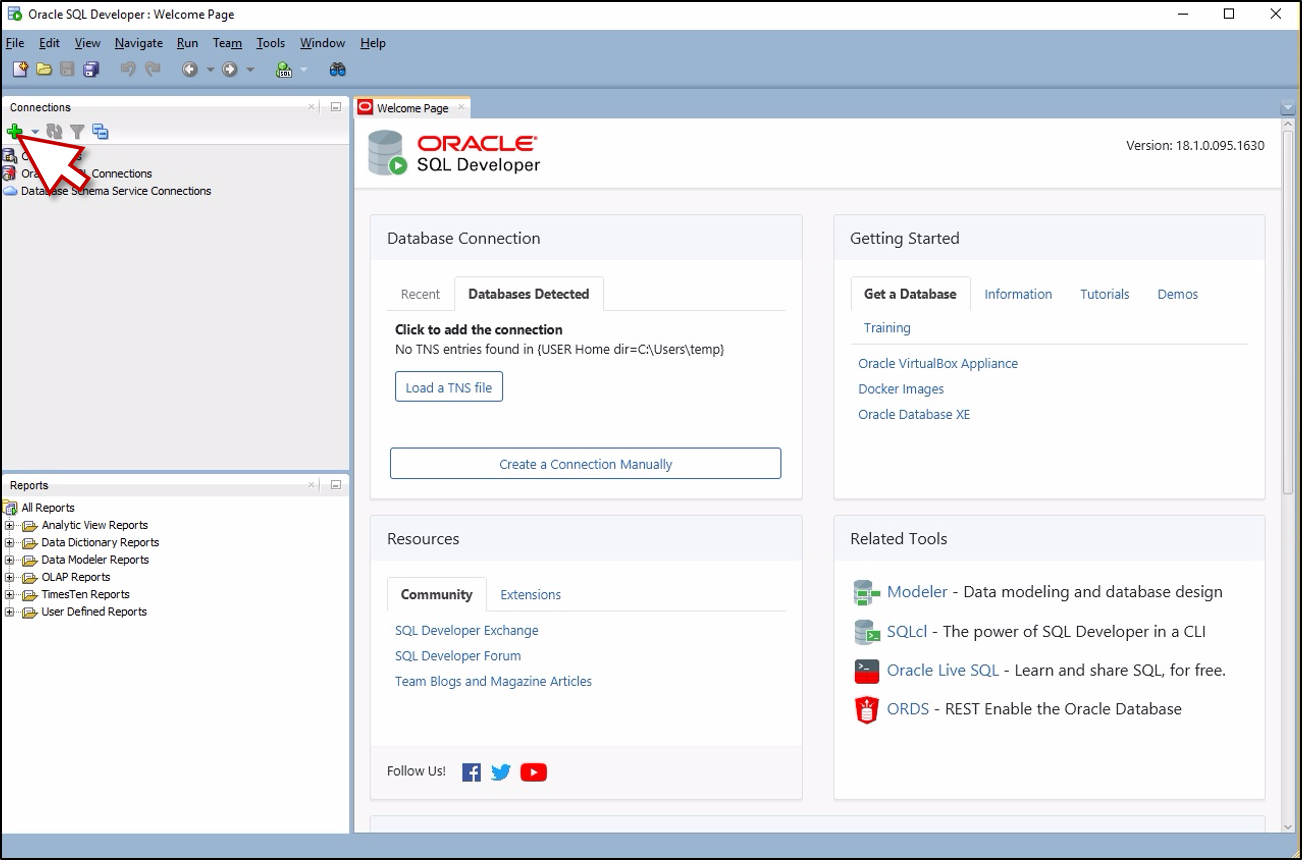Screen dimensions: 1302x860
Task: Open the File menu
Action: click(x=15, y=43)
